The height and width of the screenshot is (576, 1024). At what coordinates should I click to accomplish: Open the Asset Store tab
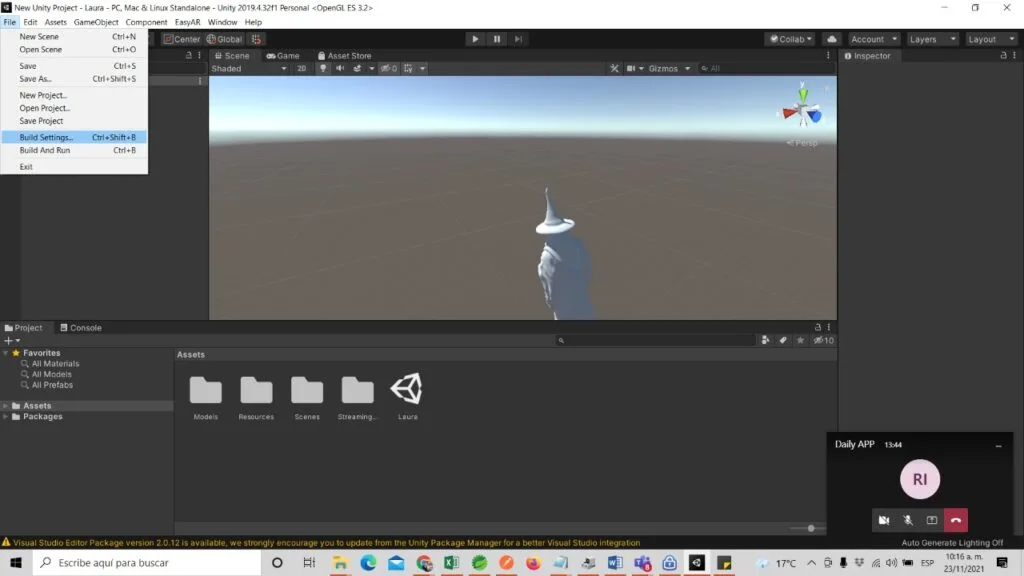[344, 56]
